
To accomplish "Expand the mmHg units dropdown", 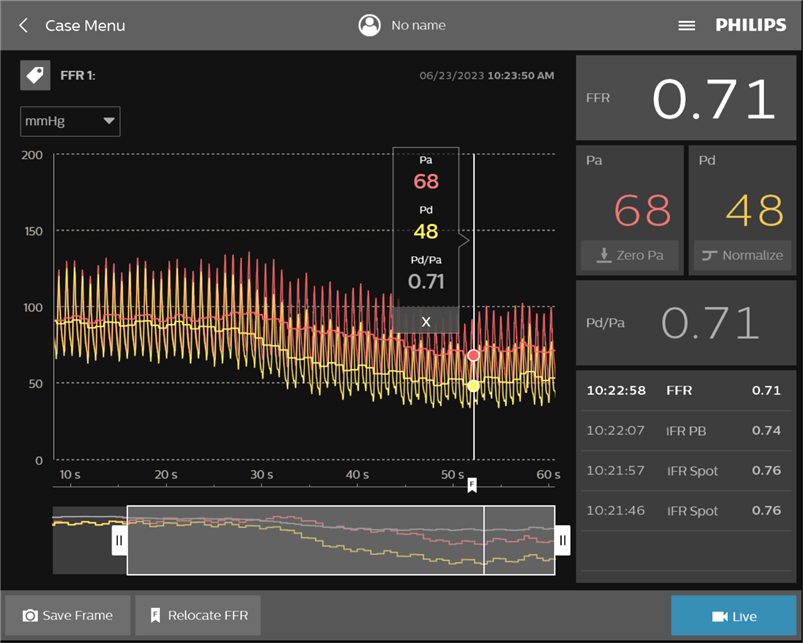I will [x=70, y=121].
